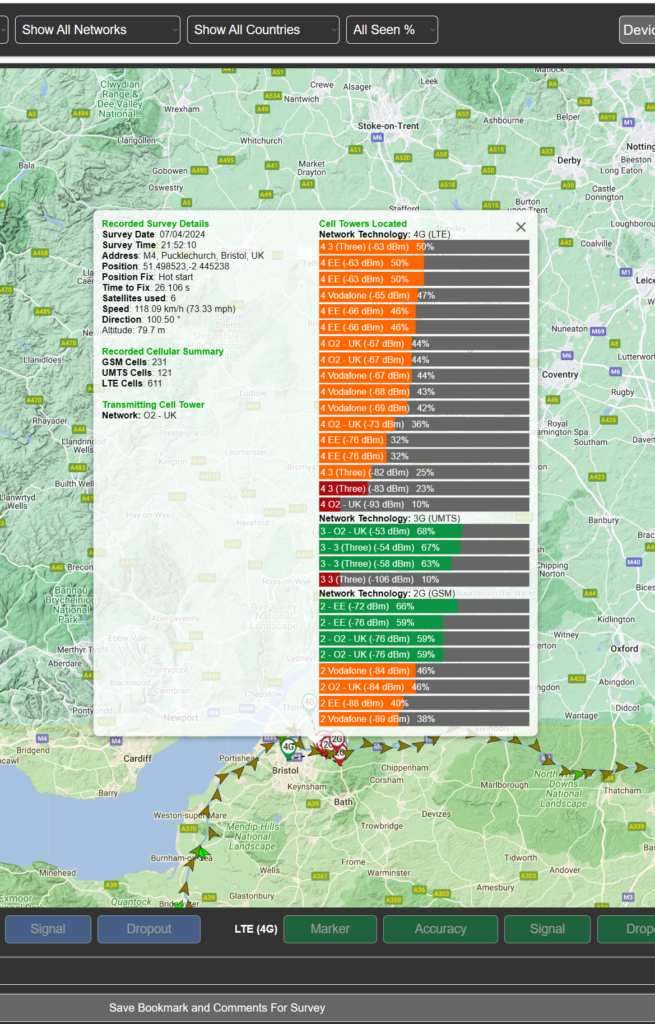Image resolution: width=655 pixels, height=1024 pixels.
Task: Click the Network: O2 - UK line
Action: (x=139, y=415)
